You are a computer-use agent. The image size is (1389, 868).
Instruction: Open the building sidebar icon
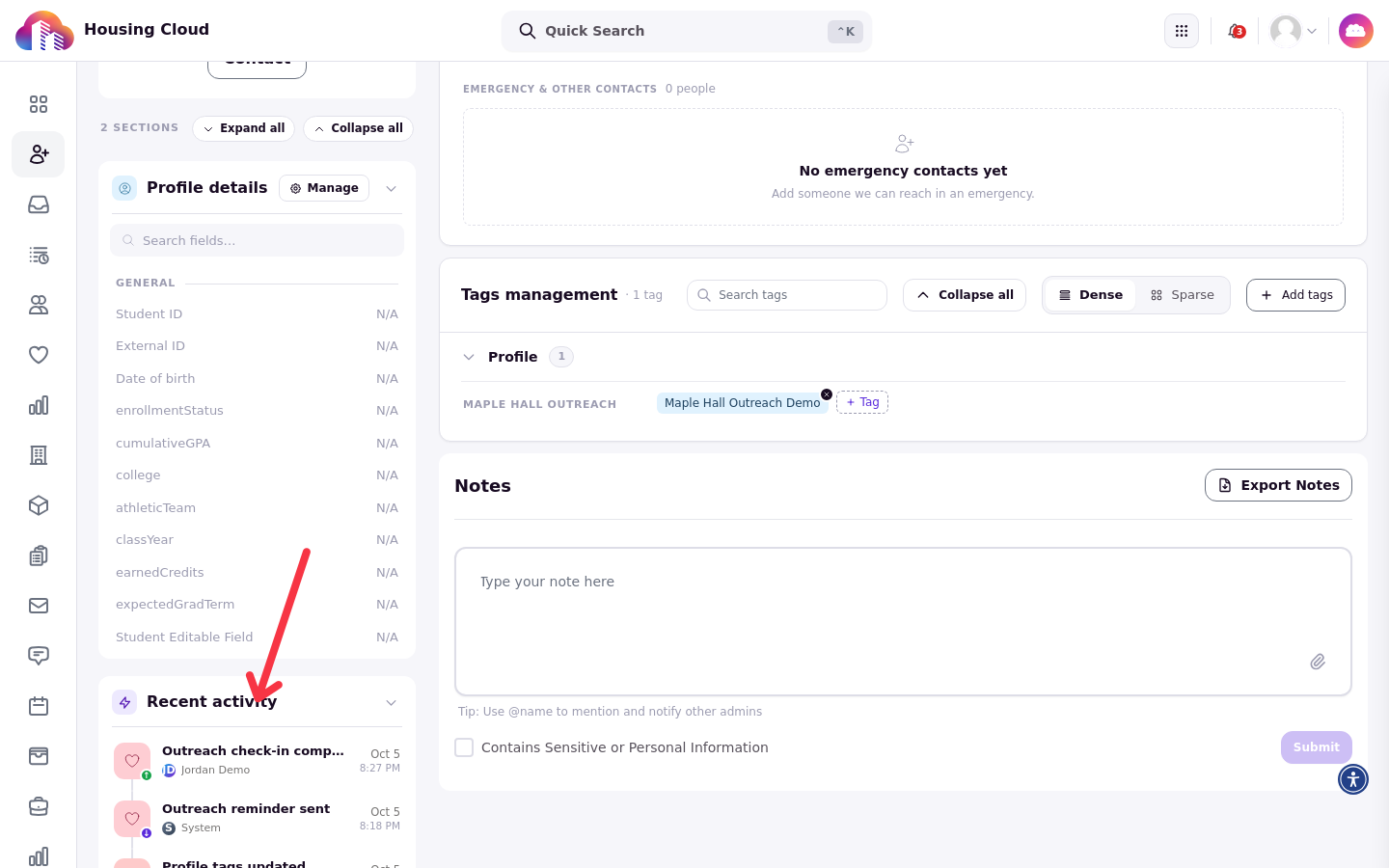39,455
